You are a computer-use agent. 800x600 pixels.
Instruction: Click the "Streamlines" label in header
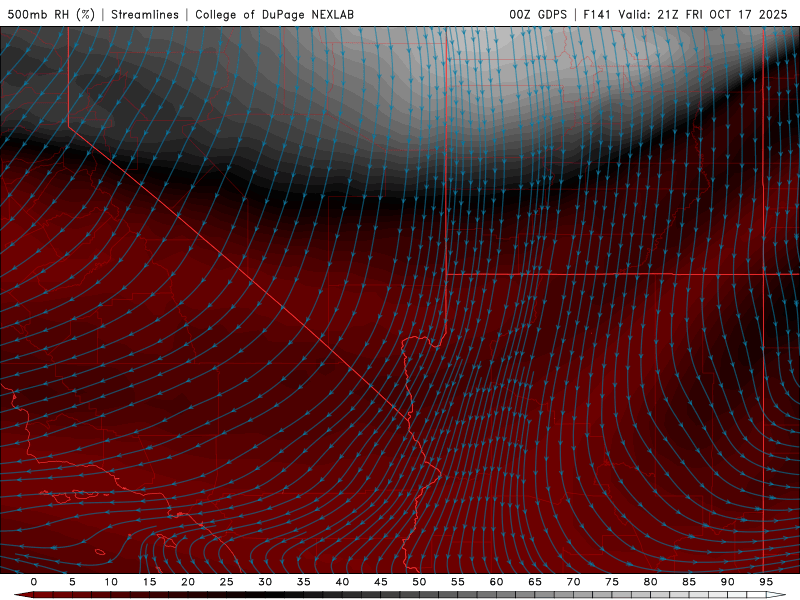coord(145,14)
